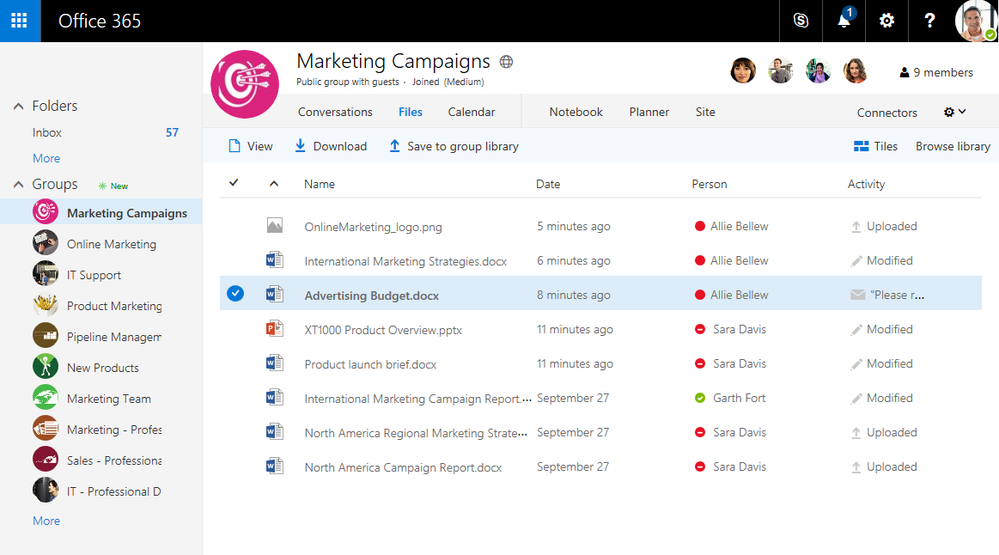Image resolution: width=999 pixels, height=555 pixels.
Task: Open Product launch brief.docx file name
Action: 370,364
